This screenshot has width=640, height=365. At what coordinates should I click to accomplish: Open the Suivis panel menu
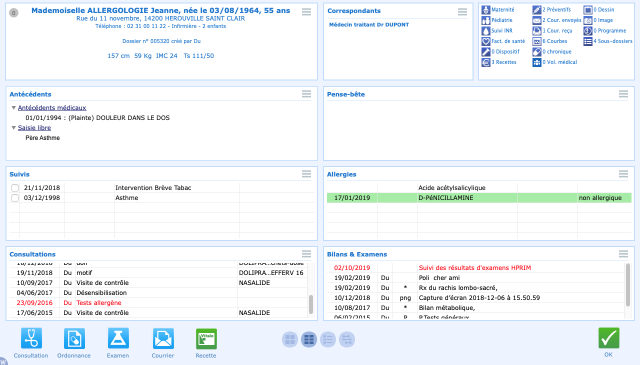click(307, 174)
